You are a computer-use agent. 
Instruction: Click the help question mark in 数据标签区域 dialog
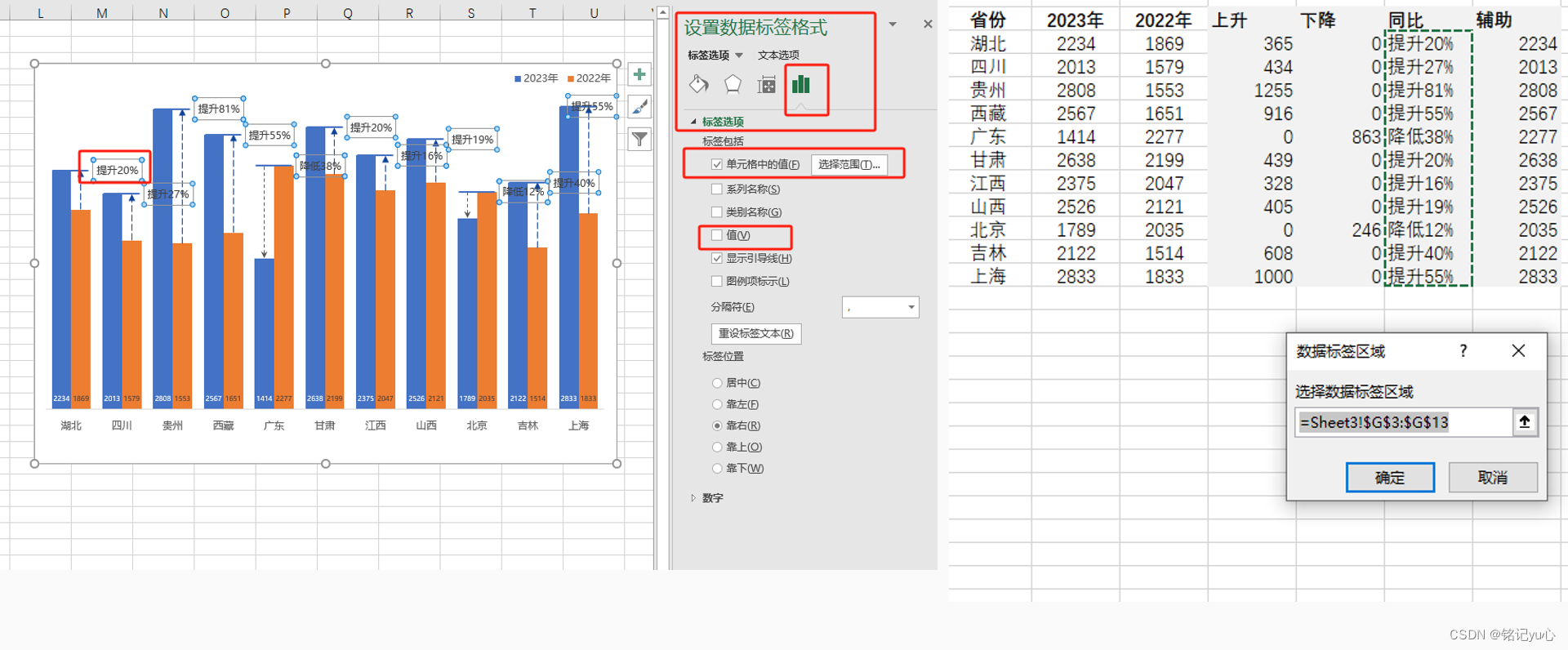[1463, 351]
